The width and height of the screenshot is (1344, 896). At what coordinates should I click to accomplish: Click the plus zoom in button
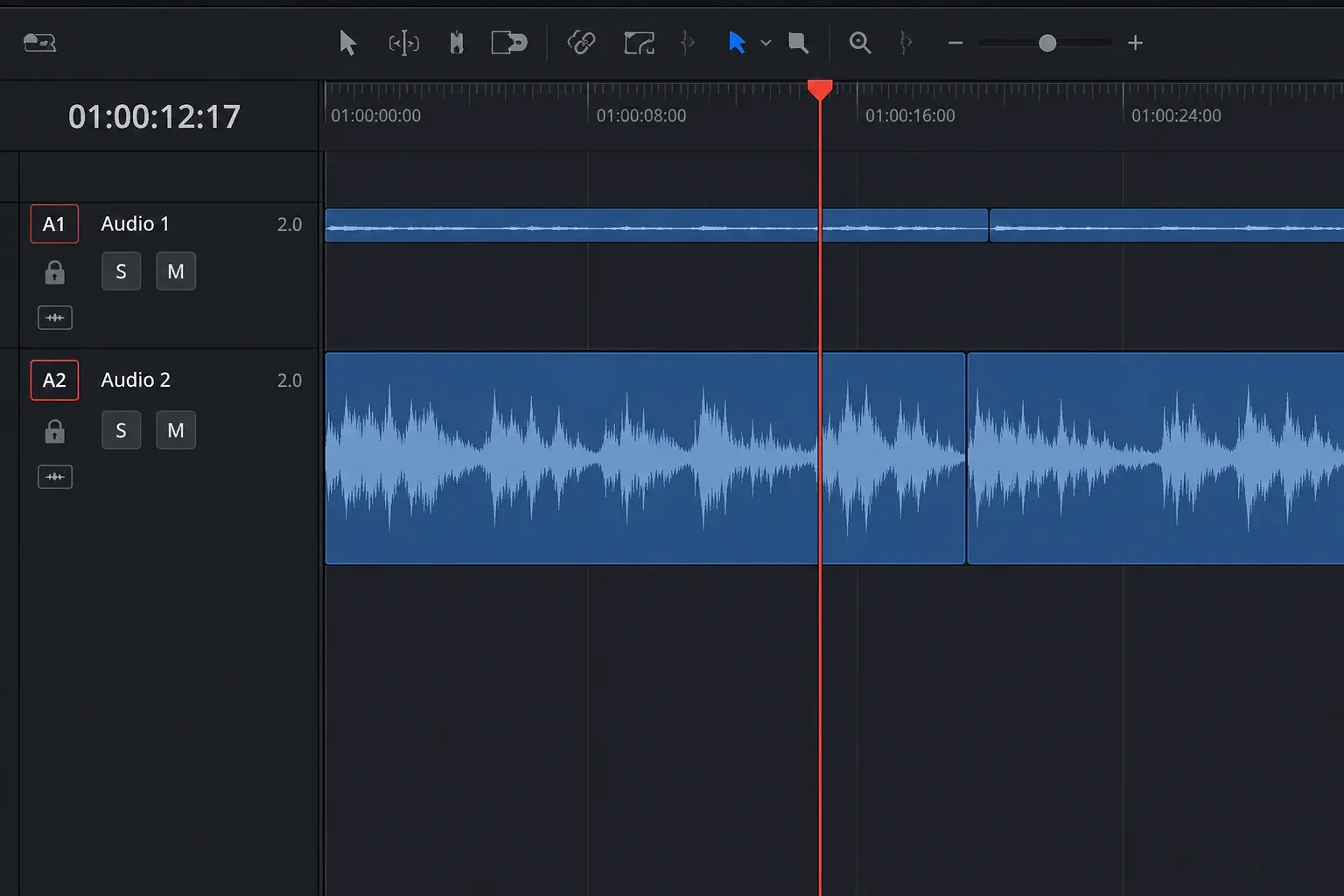[x=1135, y=43]
